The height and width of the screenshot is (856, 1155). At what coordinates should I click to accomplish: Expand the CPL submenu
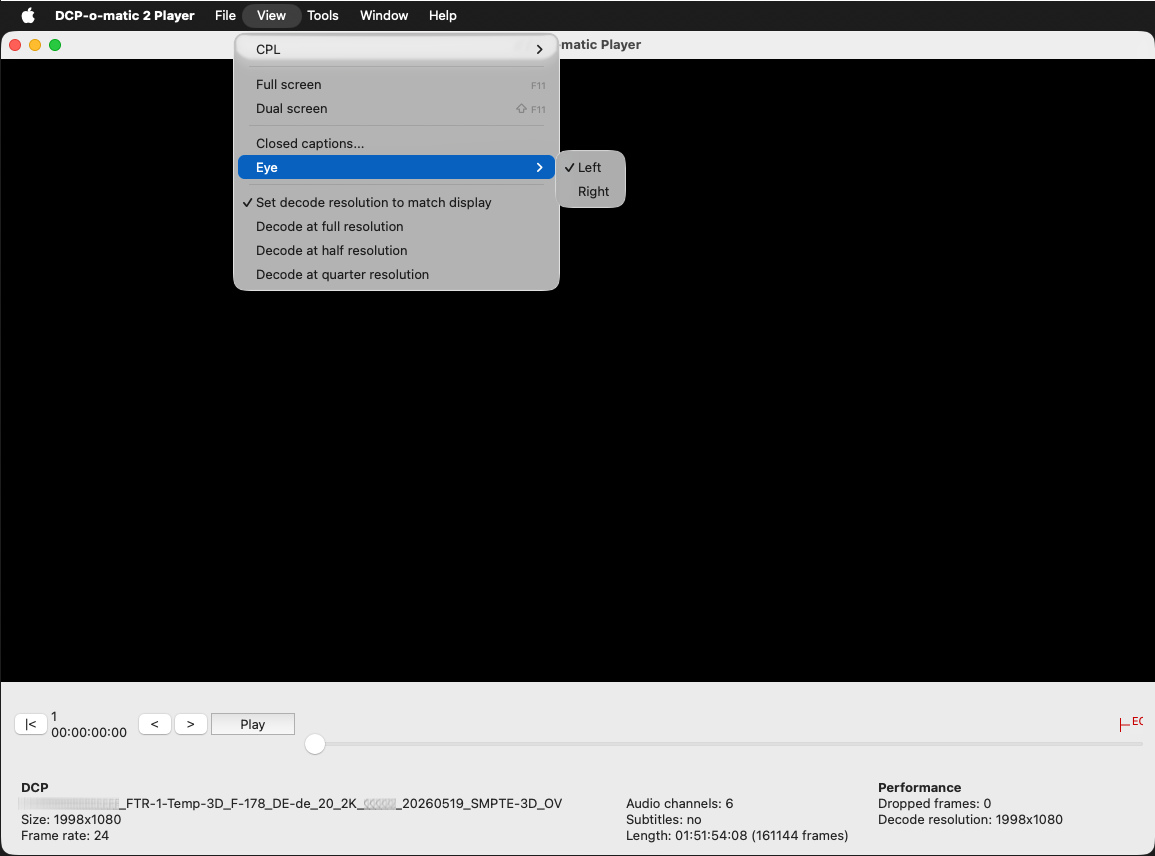(396, 49)
